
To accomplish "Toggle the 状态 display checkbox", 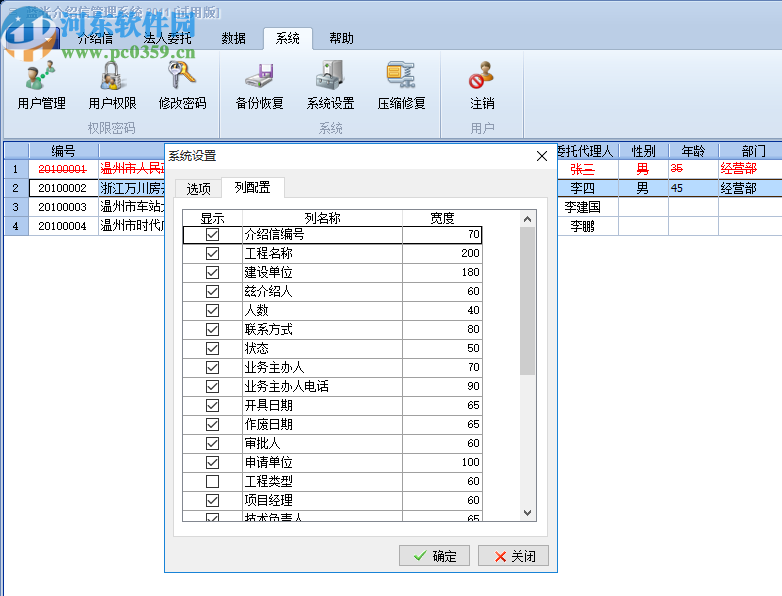I will click(212, 348).
